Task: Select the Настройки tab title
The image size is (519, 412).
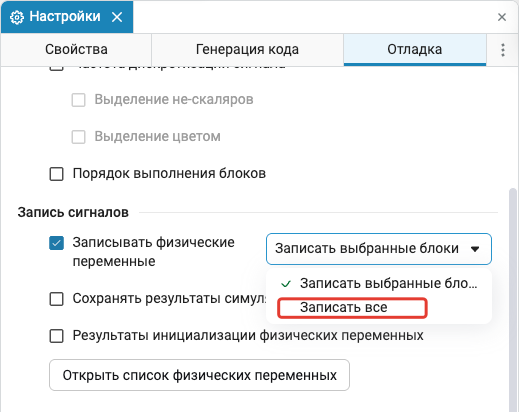Action: (65, 16)
